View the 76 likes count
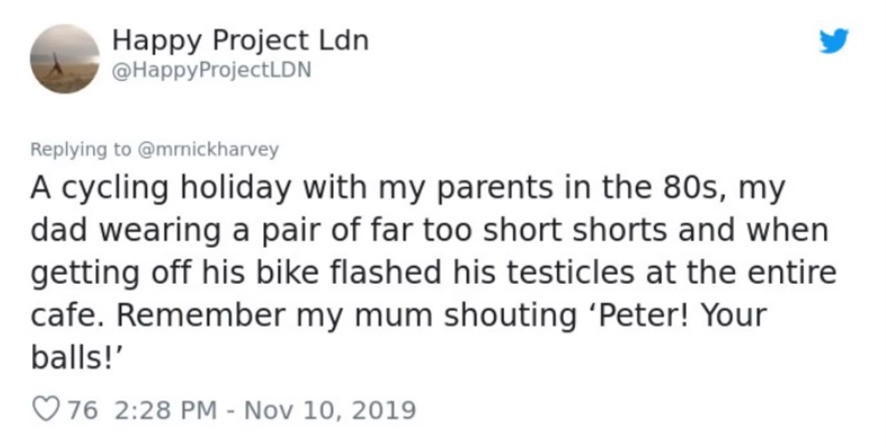The height and width of the screenshot is (448, 886). [x=82, y=410]
